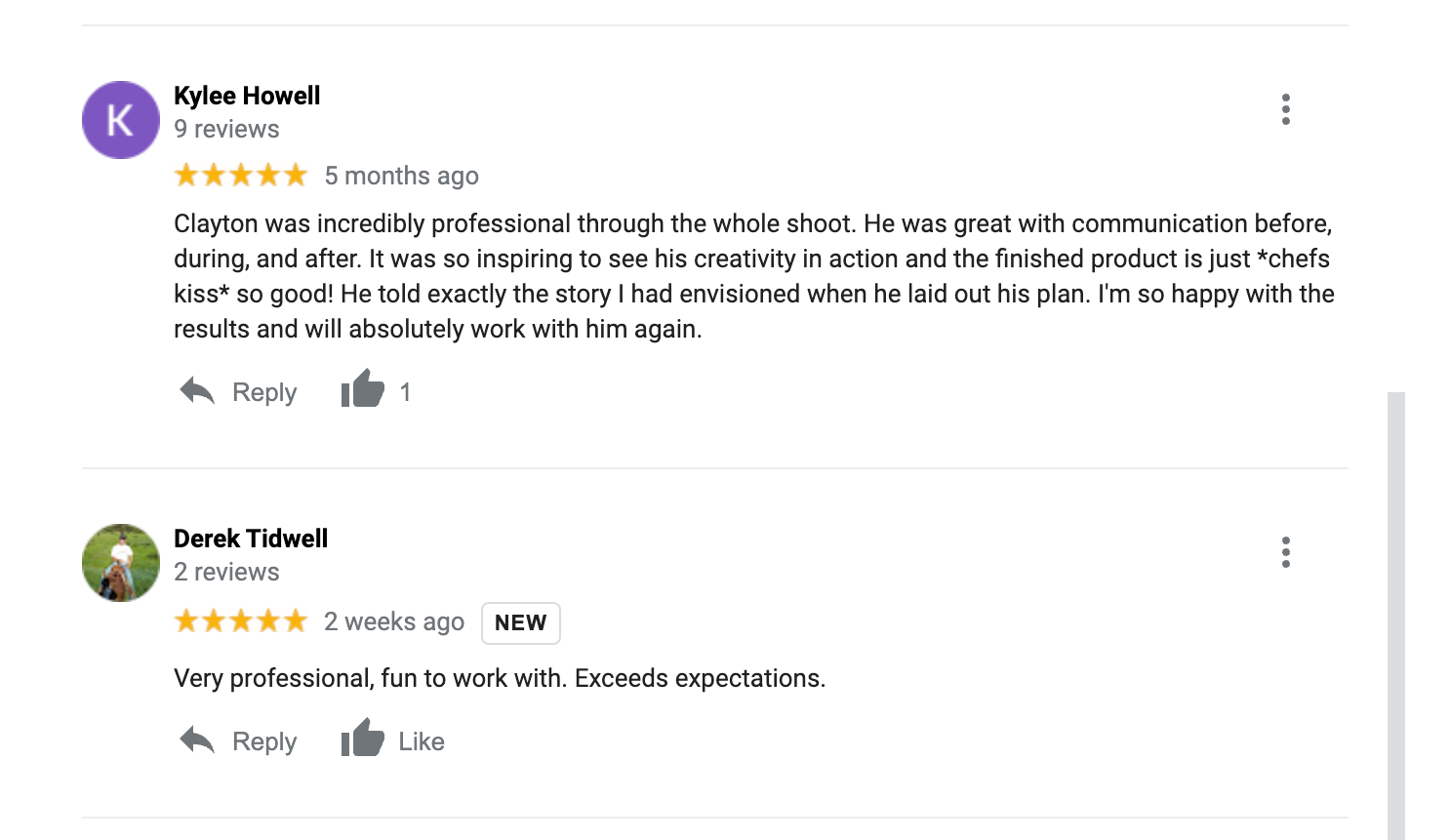The image size is (1450, 840).
Task: Open Kylee Howell's review options menu
Action: (x=1285, y=109)
